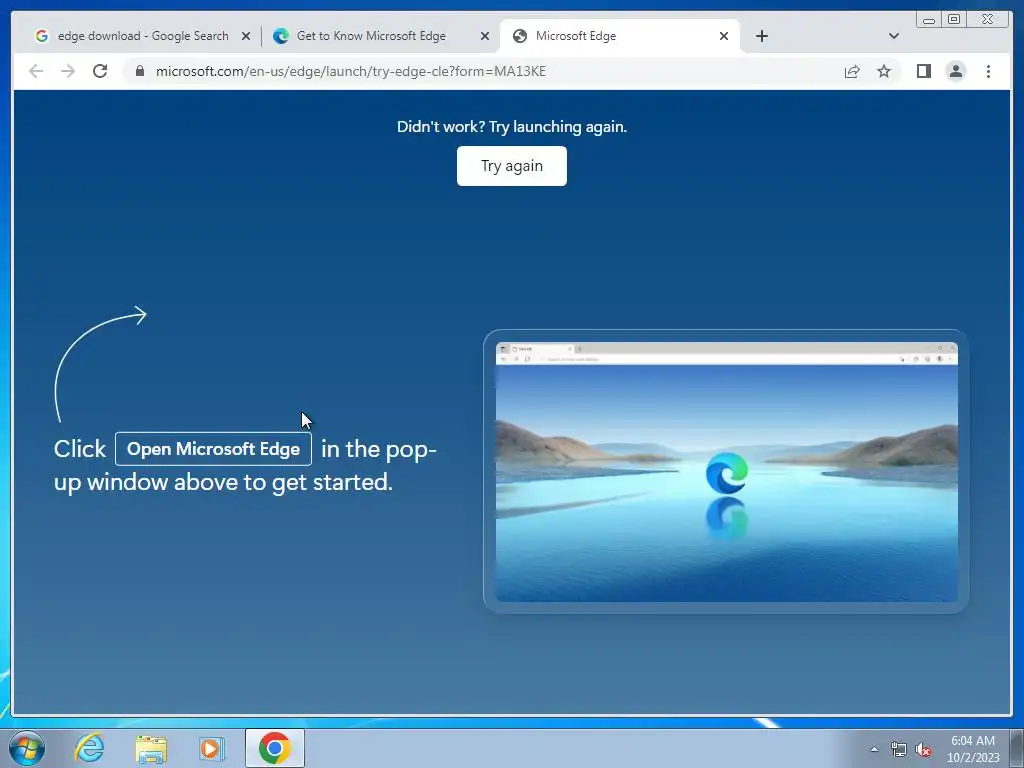Switch to Get to Know Microsoft Edge tab
The image size is (1024, 768).
coord(372,36)
